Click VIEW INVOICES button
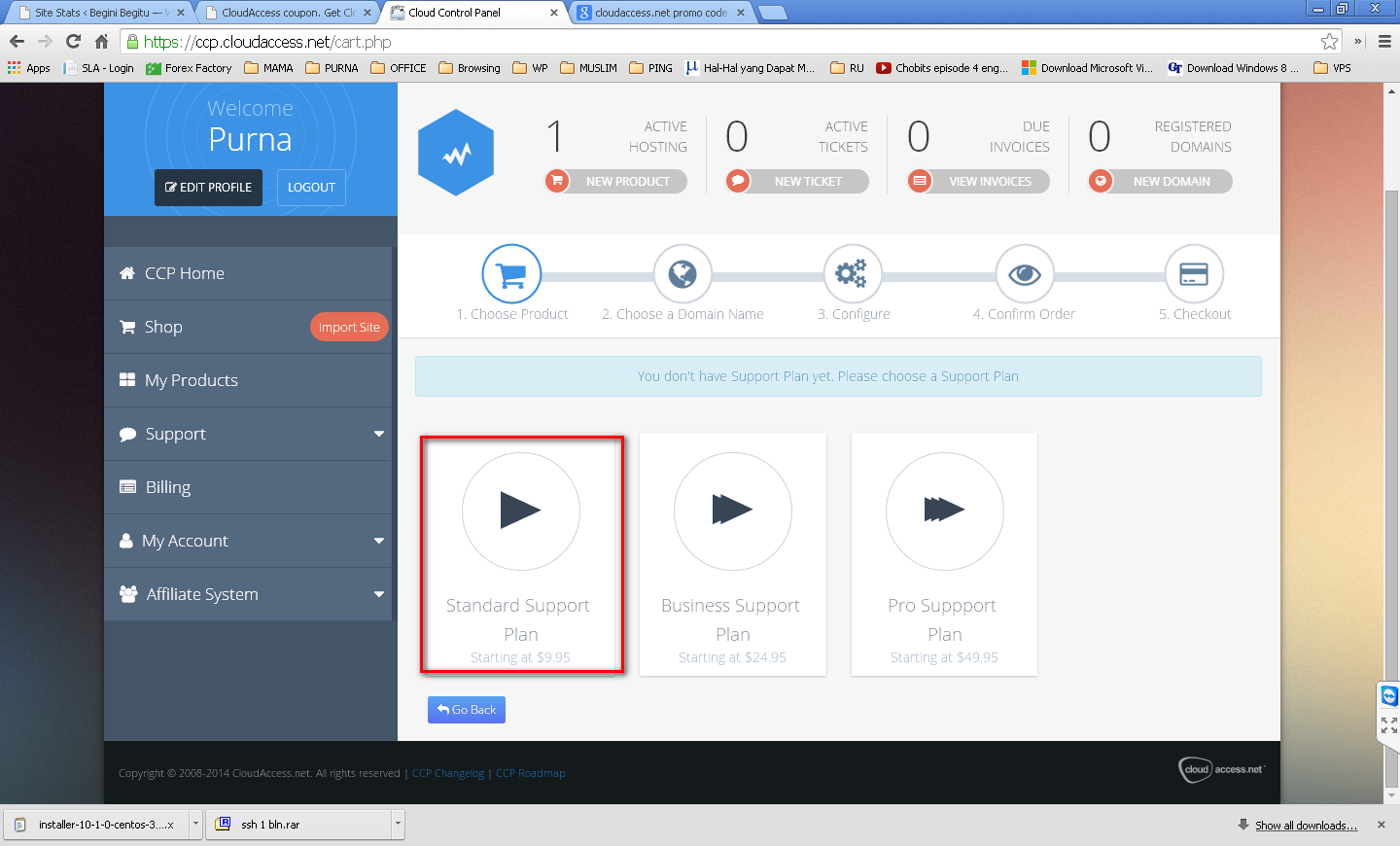 click(x=978, y=181)
